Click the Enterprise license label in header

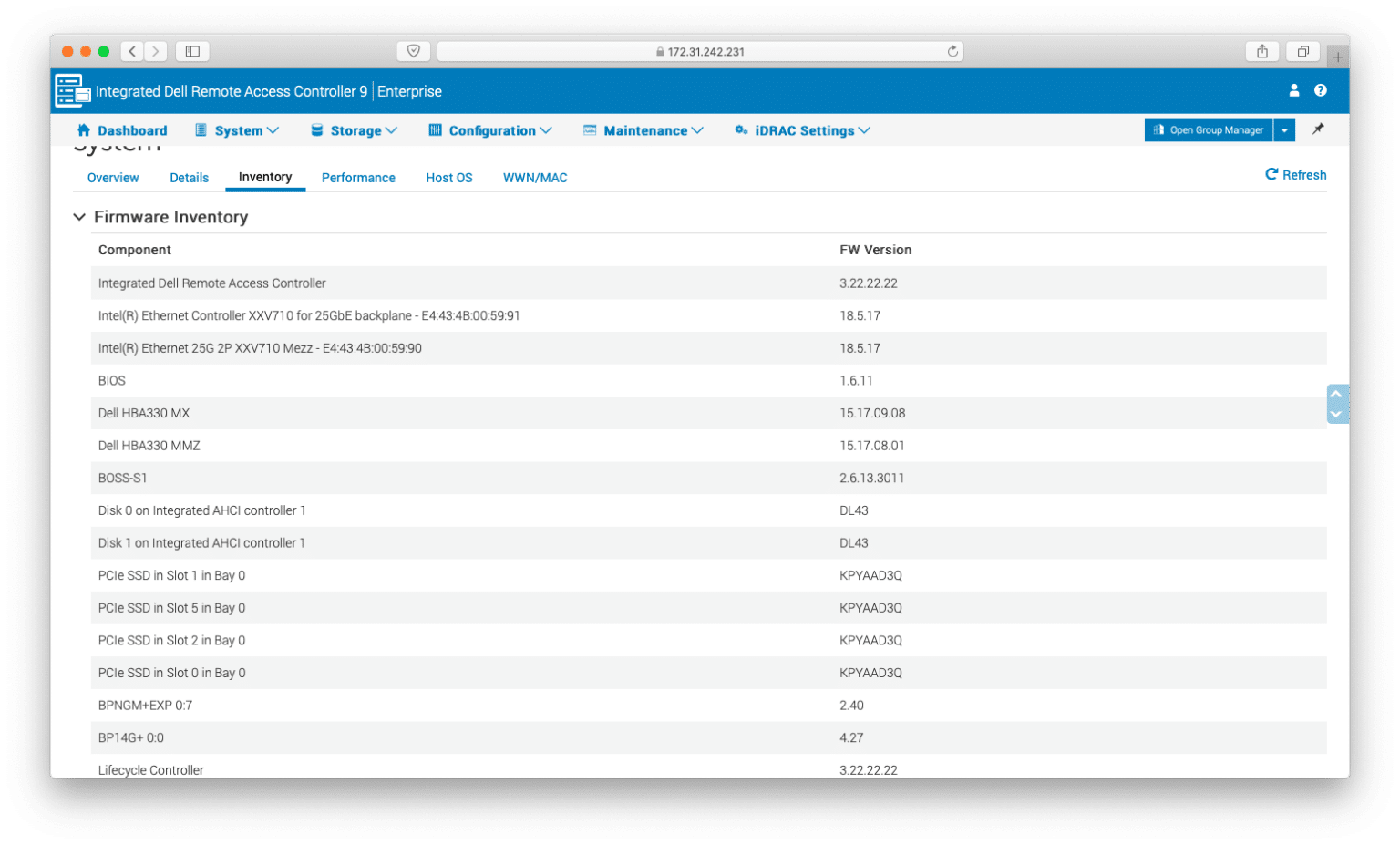click(x=409, y=91)
